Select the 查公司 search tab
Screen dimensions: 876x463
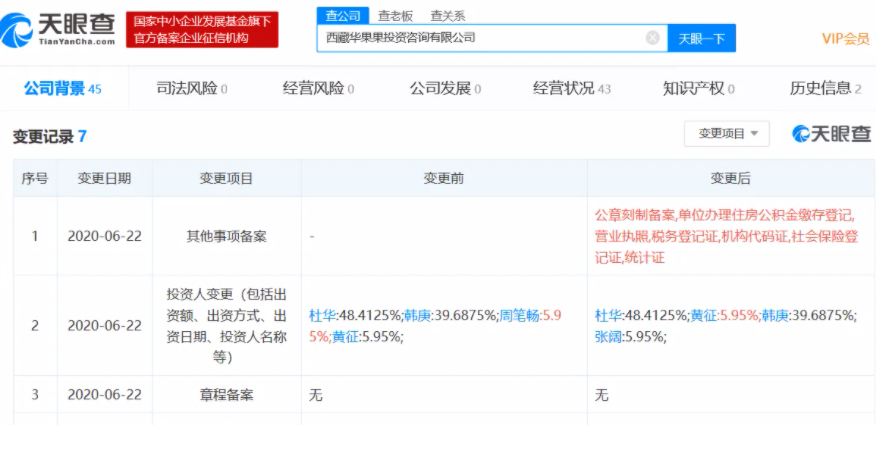coord(342,16)
